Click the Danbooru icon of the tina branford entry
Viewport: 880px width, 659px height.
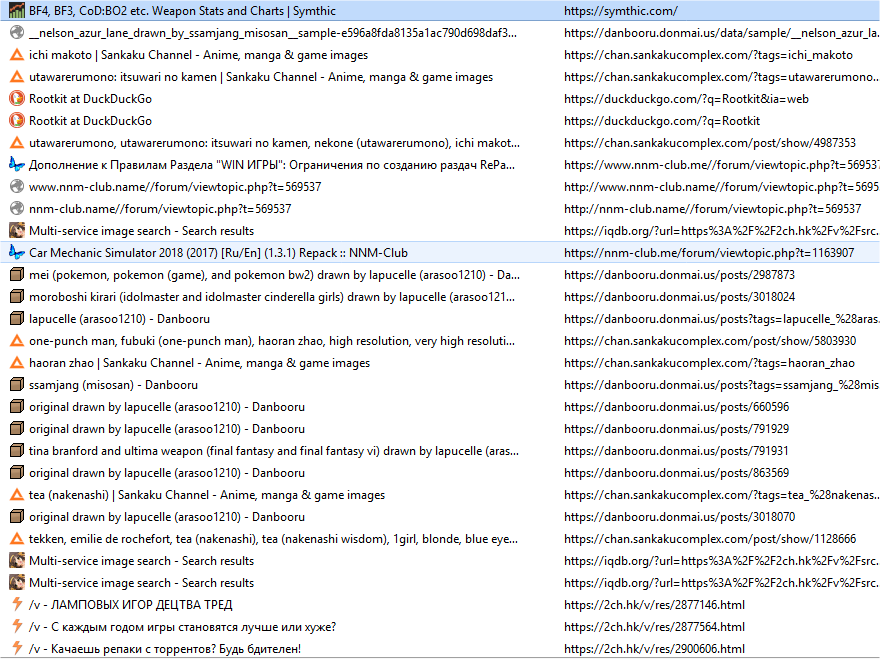pyautogui.click(x=17, y=451)
